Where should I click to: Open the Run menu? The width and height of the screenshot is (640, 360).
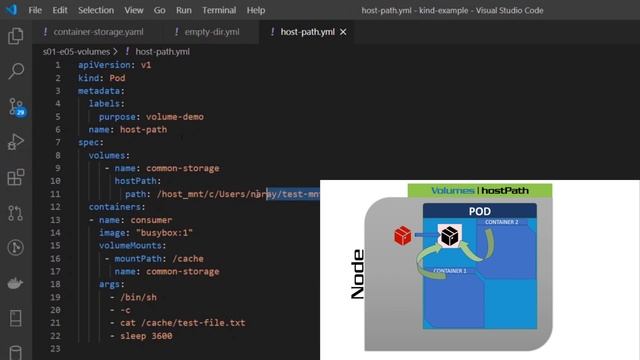(x=184, y=10)
